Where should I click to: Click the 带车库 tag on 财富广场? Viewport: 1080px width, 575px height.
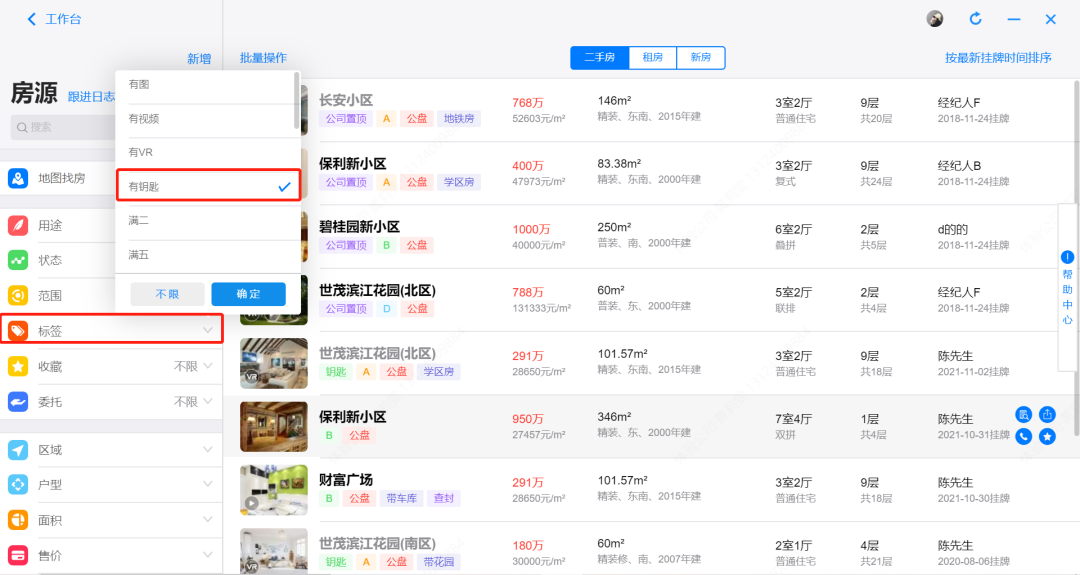(401, 498)
